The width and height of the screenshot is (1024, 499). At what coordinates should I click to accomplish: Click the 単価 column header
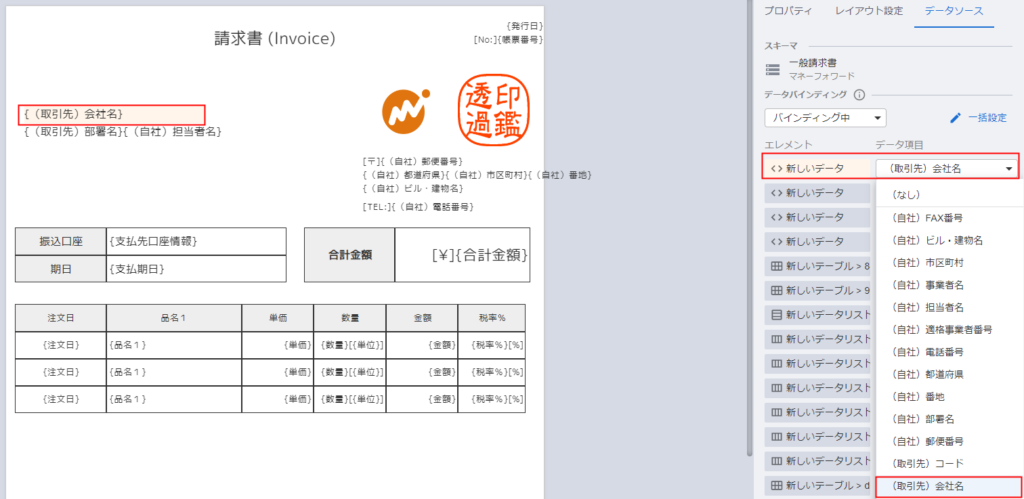point(278,317)
